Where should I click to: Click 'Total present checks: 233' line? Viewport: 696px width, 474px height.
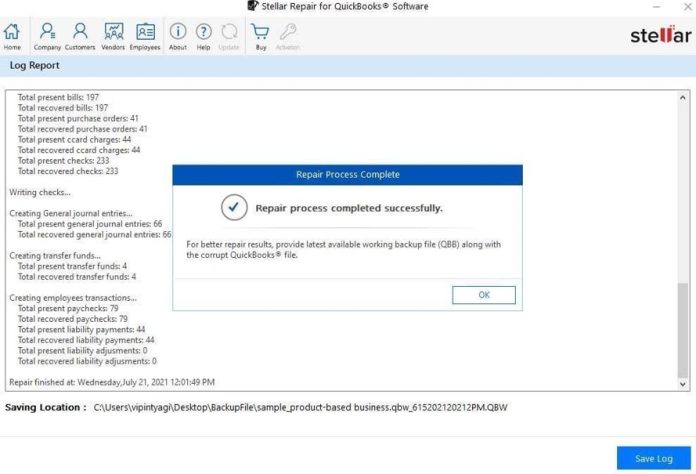pyautogui.click(x=63, y=161)
